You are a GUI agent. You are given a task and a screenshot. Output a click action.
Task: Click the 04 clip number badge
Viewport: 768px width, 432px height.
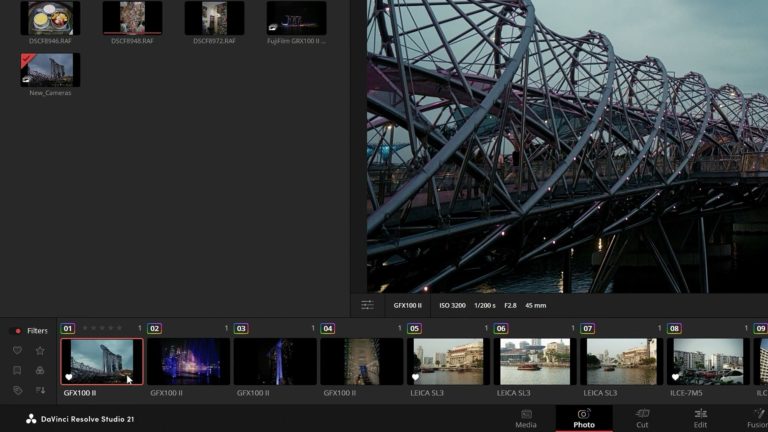[328, 328]
